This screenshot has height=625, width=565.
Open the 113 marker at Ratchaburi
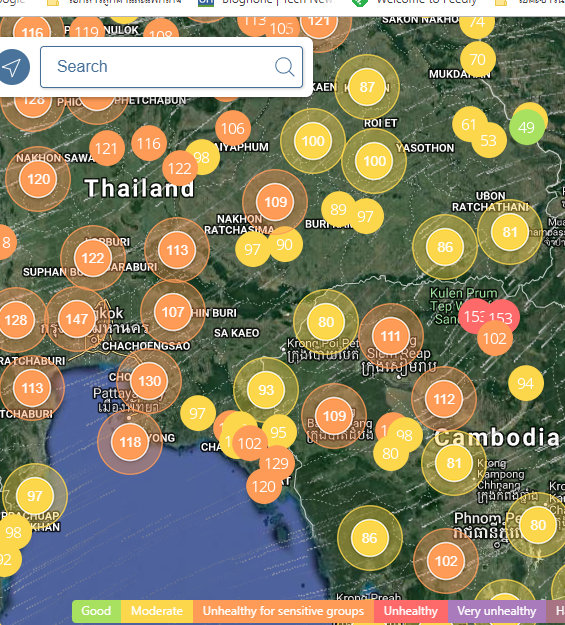tap(32, 388)
